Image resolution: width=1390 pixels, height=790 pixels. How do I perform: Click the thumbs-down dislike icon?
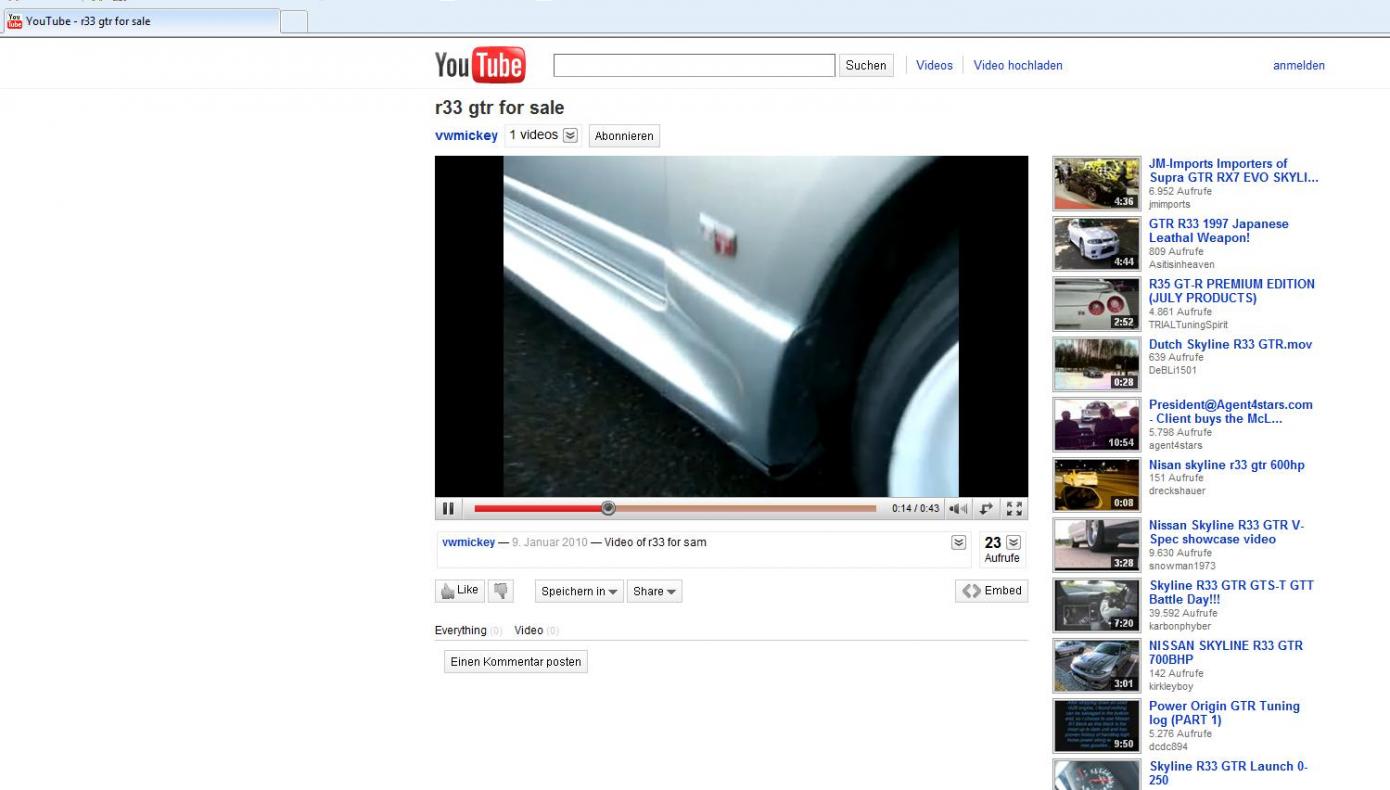pyautogui.click(x=501, y=591)
